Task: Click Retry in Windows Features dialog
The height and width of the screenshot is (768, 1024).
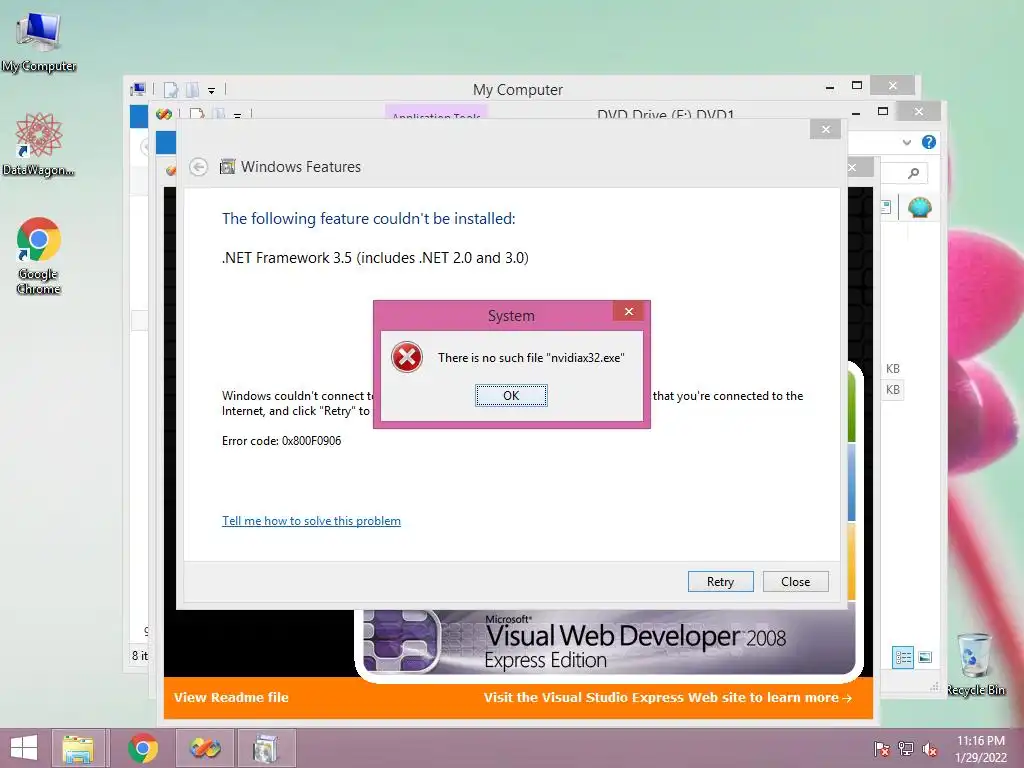Action: (720, 581)
